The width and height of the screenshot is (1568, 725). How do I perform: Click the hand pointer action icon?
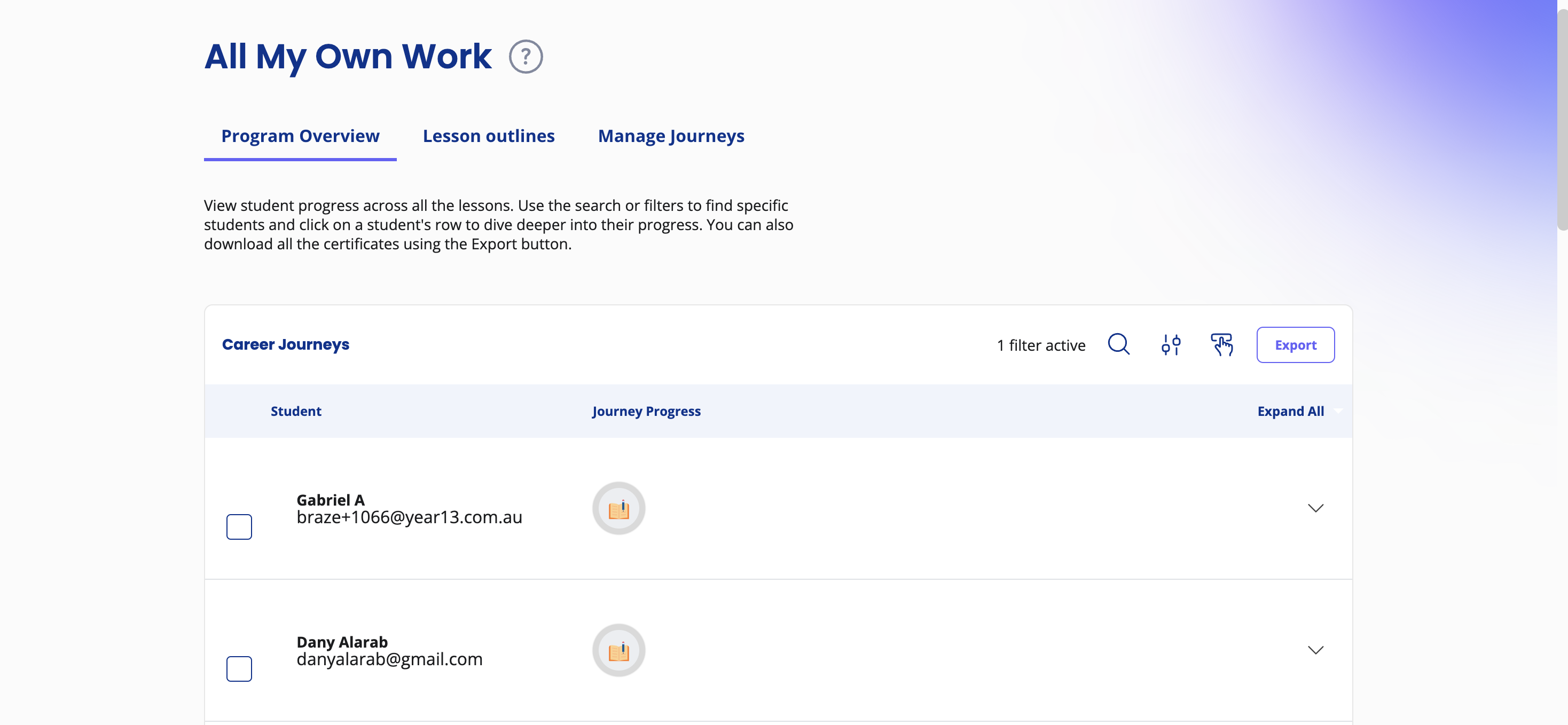pyautogui.click(x=1221, y=344)
